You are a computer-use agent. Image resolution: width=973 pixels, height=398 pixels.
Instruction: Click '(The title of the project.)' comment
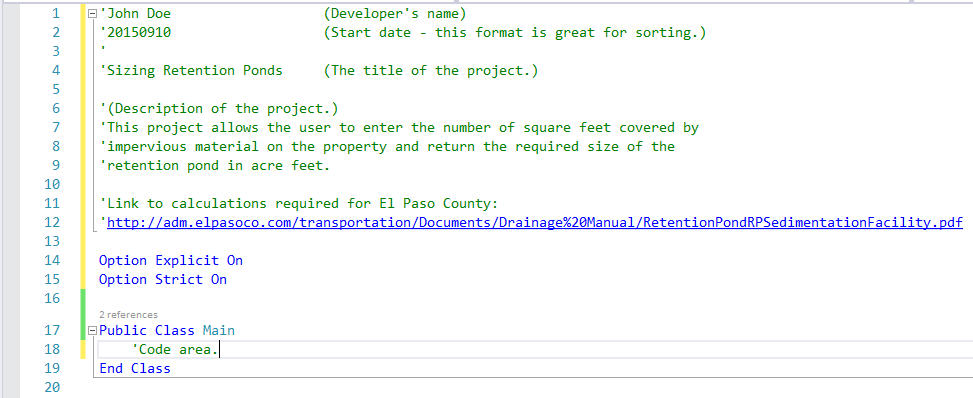431,70
